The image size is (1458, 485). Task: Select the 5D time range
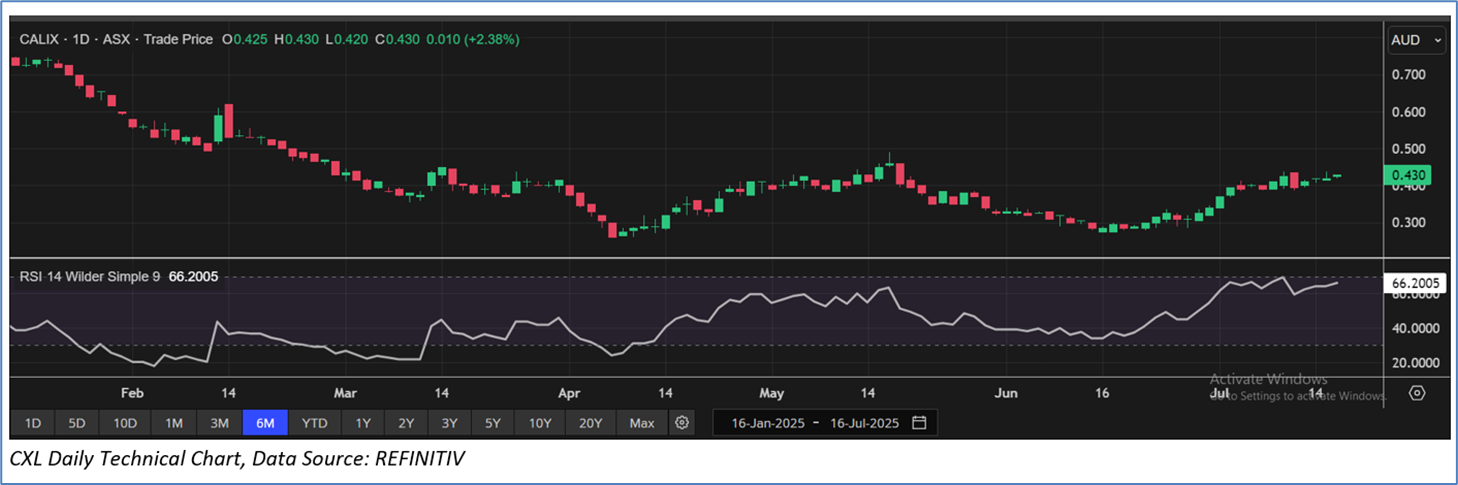coord(77,423)
